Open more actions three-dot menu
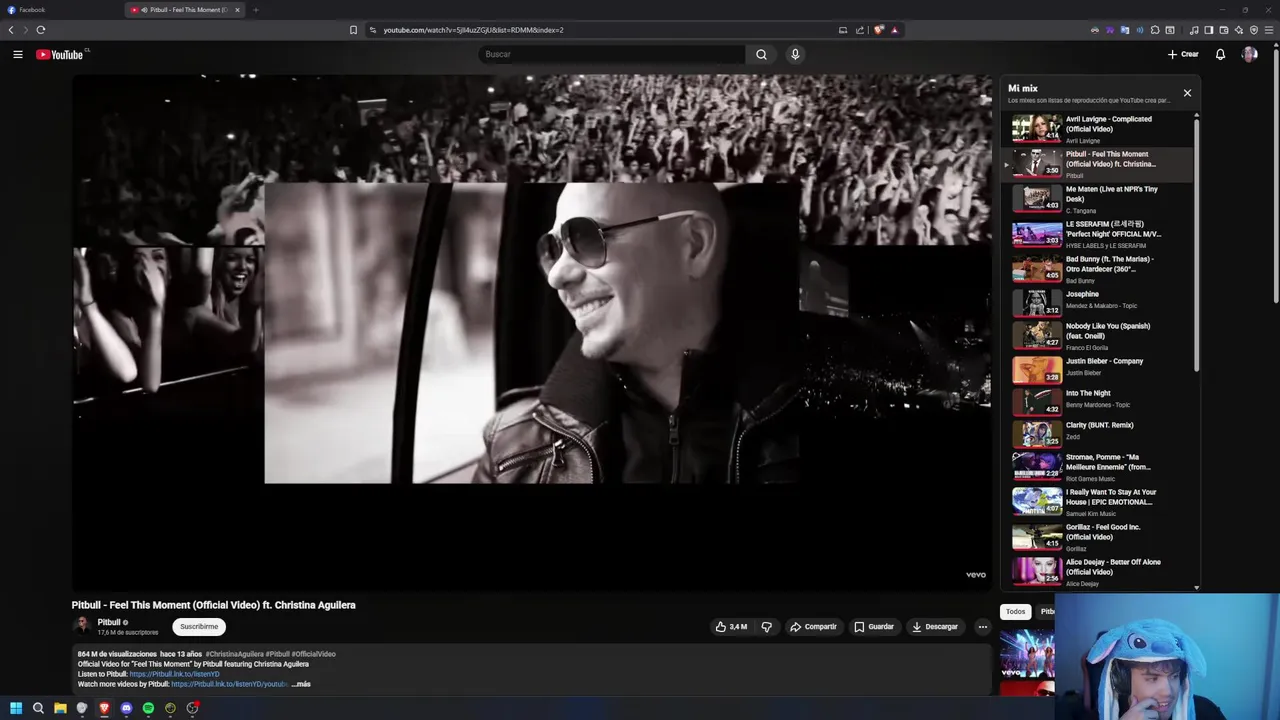 pyautogui.click(x=982, y=627)
